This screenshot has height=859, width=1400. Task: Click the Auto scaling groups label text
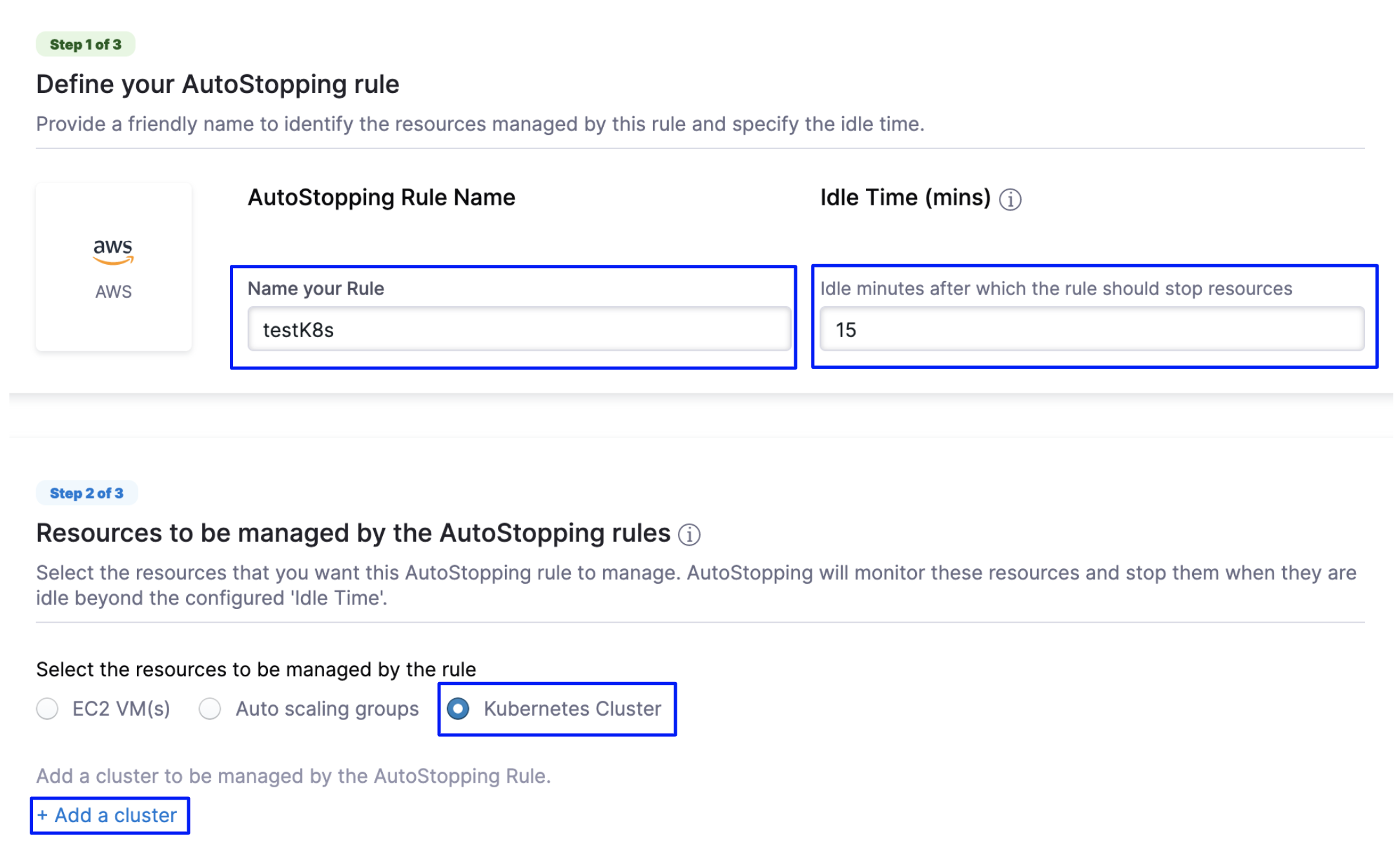[327, 709]
